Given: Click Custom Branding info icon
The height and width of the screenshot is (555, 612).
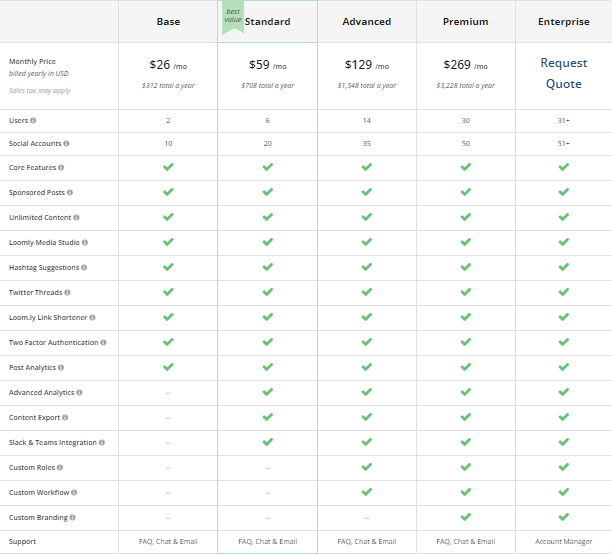Looking at the screenshot, I should [x=71, y=518].
